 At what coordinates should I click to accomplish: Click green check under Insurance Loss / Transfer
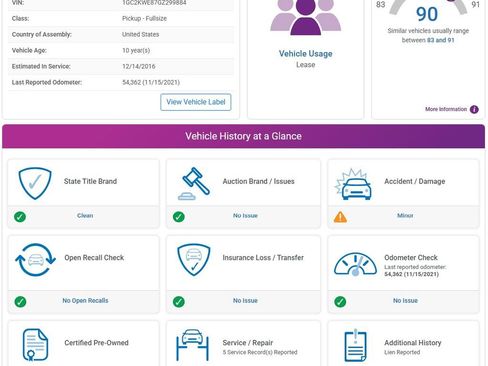179,302
